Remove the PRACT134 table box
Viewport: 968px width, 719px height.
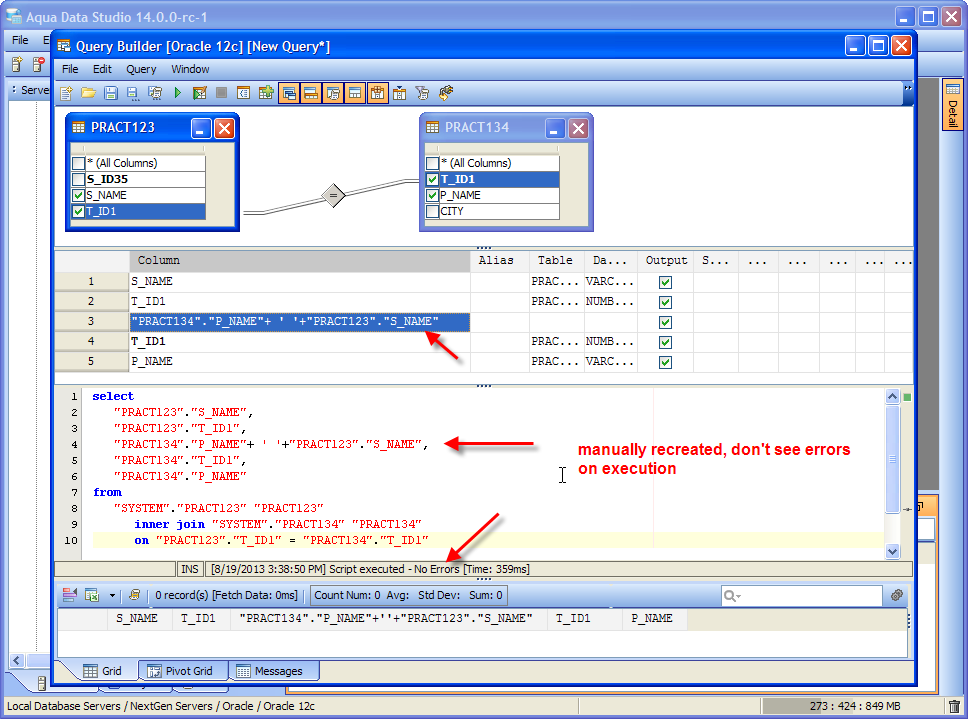coord(578,129)
